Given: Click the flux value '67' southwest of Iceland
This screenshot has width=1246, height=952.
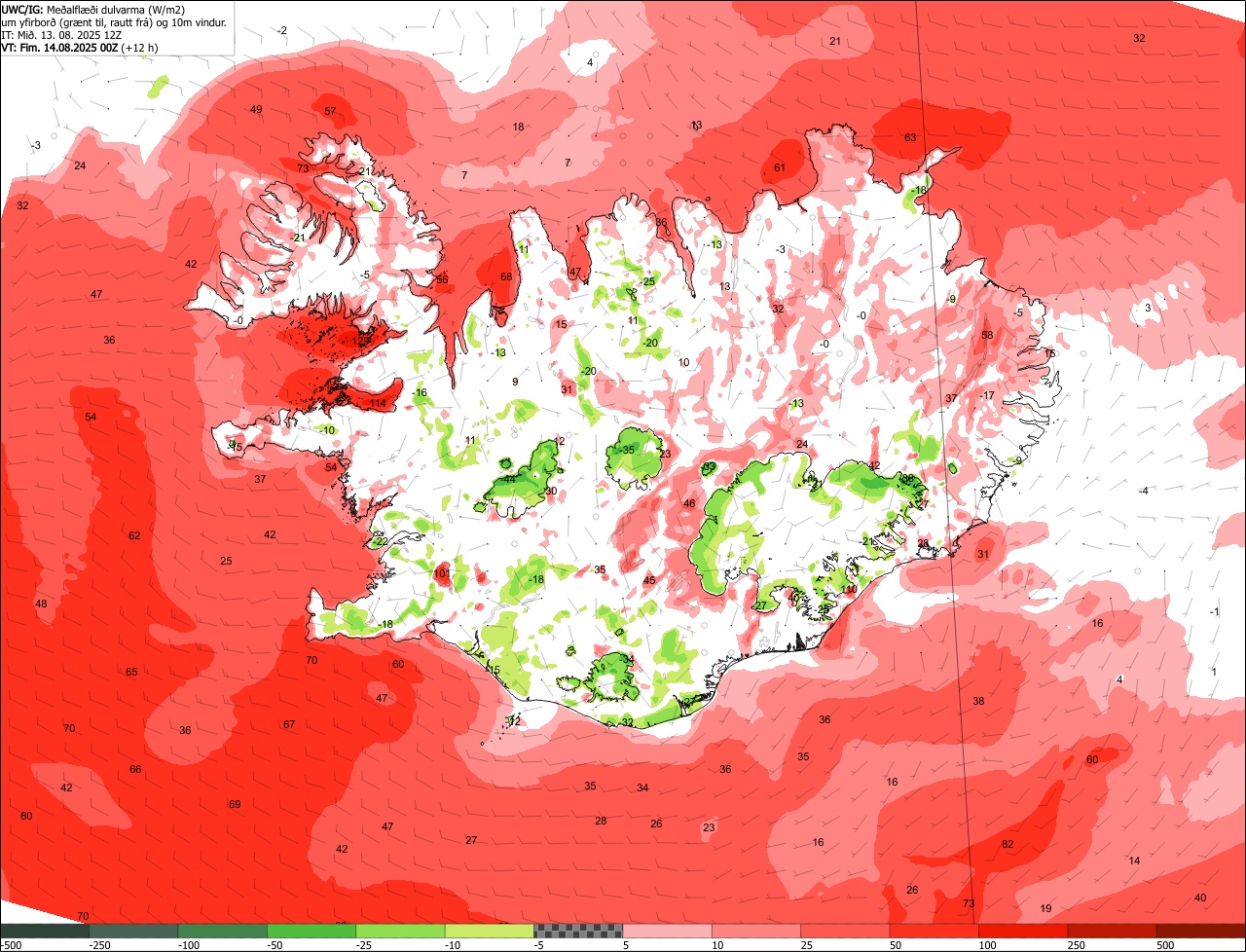Looking at the screenshot, I should point(289,724).
